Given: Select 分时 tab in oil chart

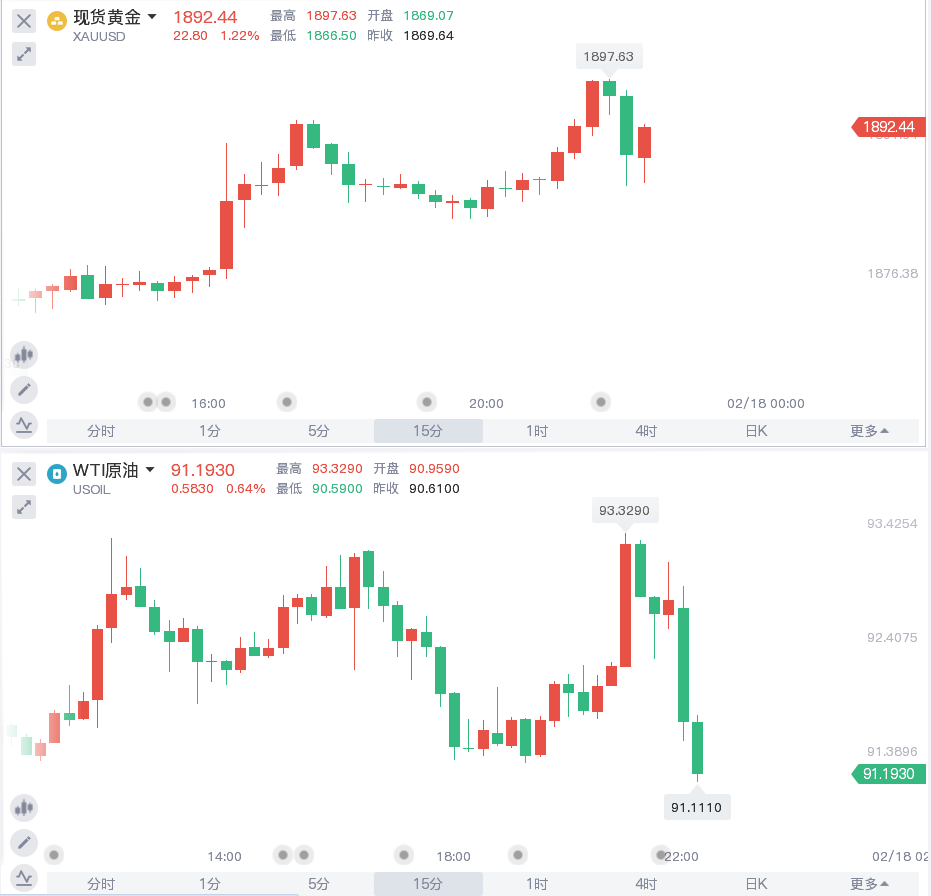Looking at the screenshot, I should click(x=101, y=884).
